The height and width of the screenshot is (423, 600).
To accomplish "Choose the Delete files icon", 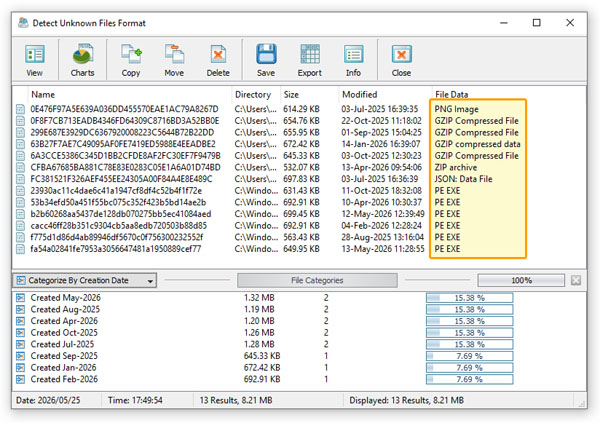I will 218,54.
